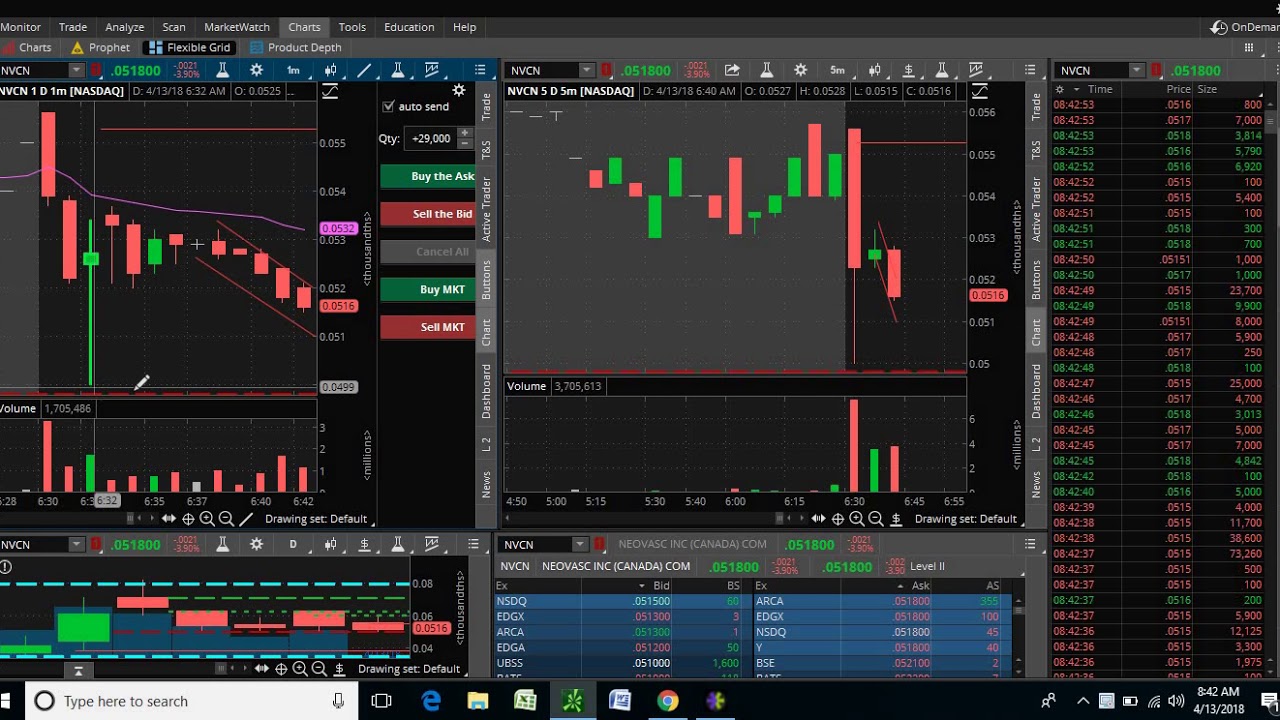Click the share icon on 5m chart toolbar
Viewport: 1280px width, 720px height.
[732, 70]
